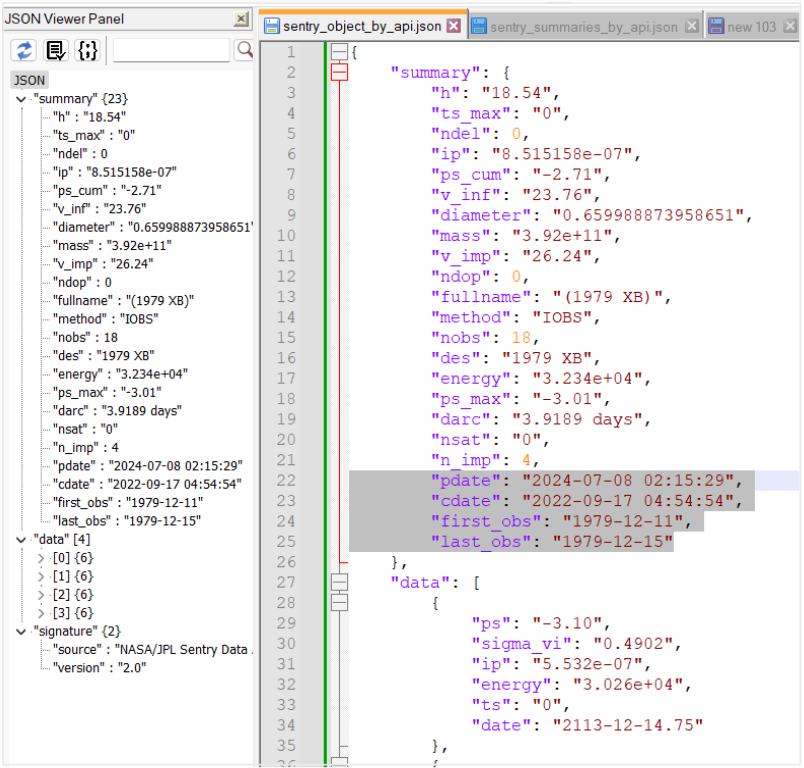The width and height of the screenshot is (804, 768).
Task: Click the save icon on sentry_summaries_by_api.json tab
Action: pyautogui.click(x=478, y=26)
